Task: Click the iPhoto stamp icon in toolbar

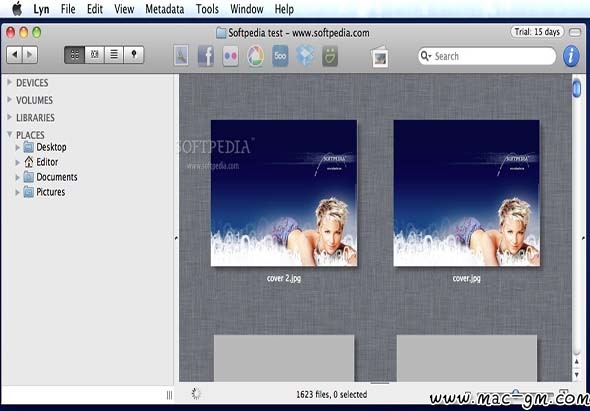Action: [x=181, y=56]
